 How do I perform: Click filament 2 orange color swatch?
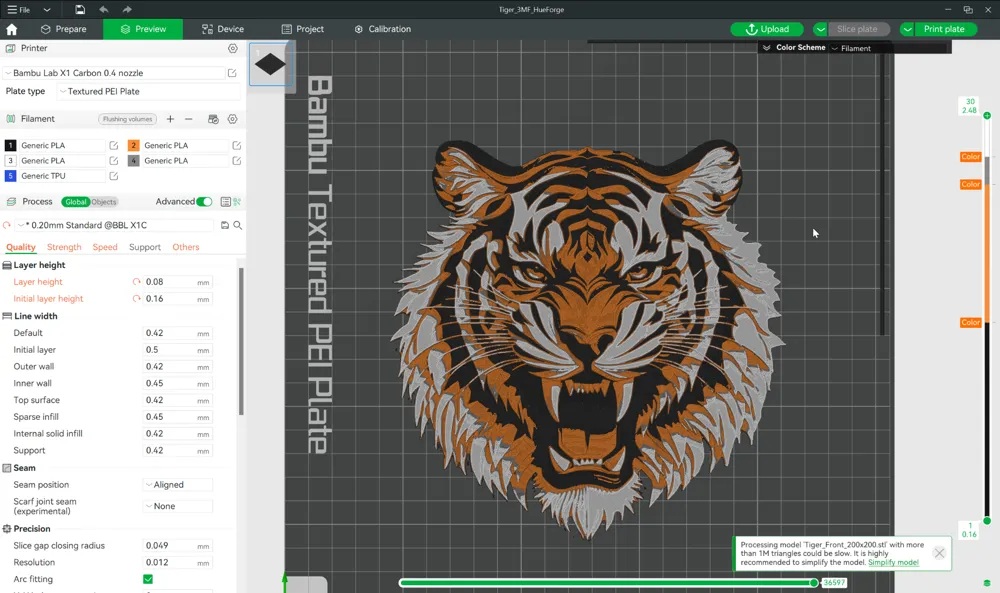133,145
